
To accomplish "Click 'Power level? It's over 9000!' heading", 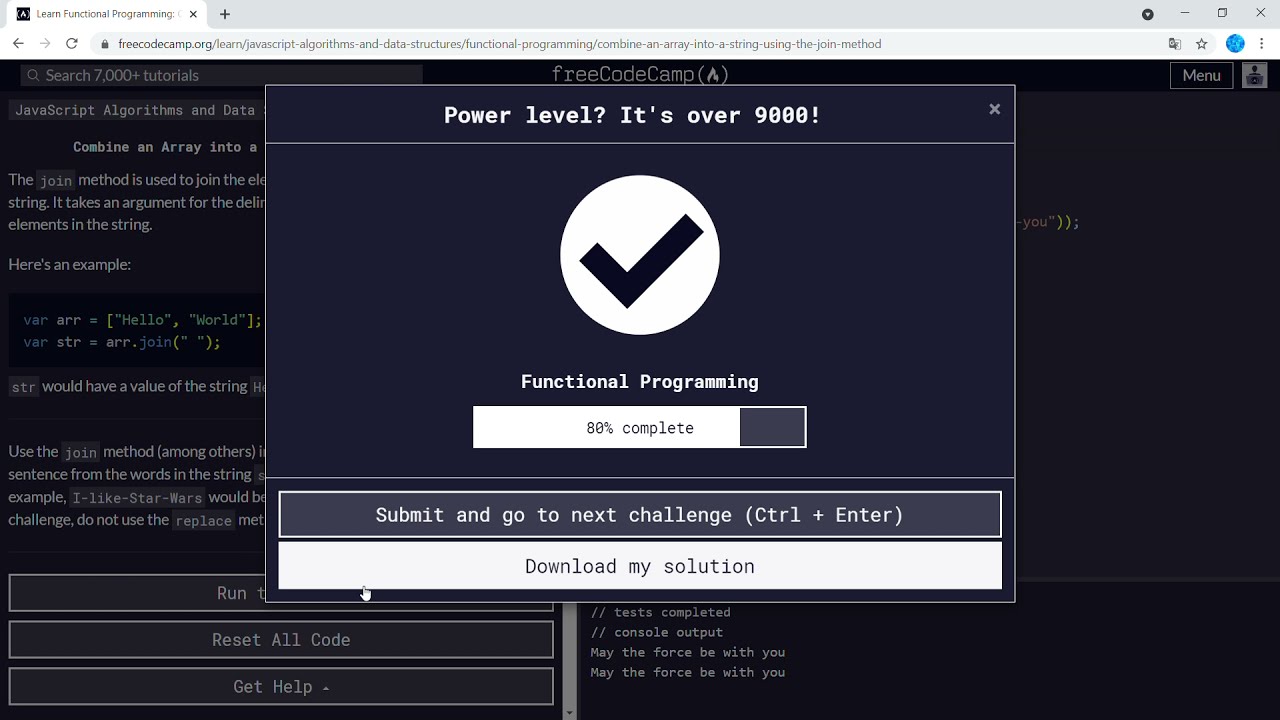I will 632,115.
